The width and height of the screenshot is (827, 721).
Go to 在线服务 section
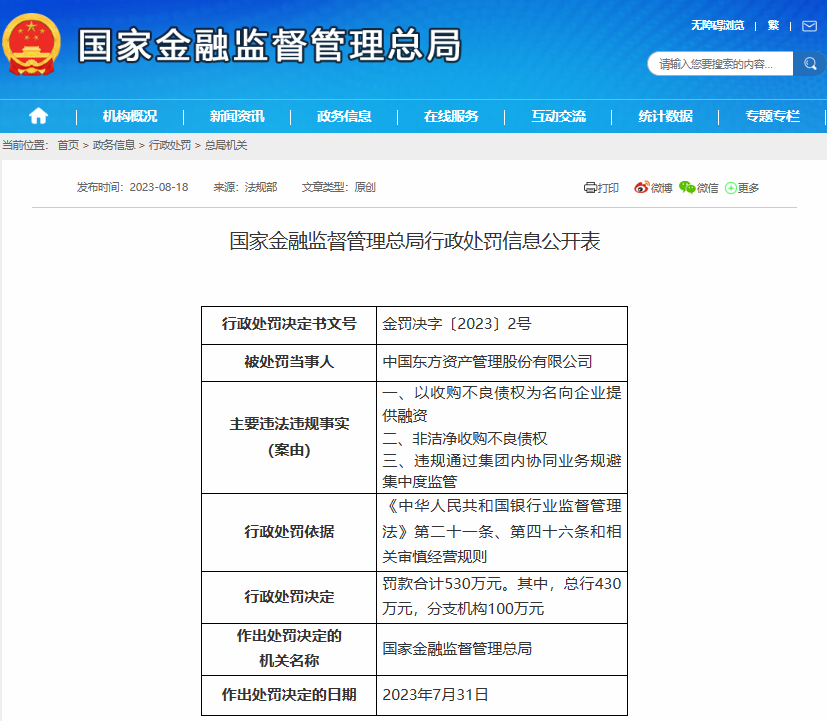[x=451, y=116]
